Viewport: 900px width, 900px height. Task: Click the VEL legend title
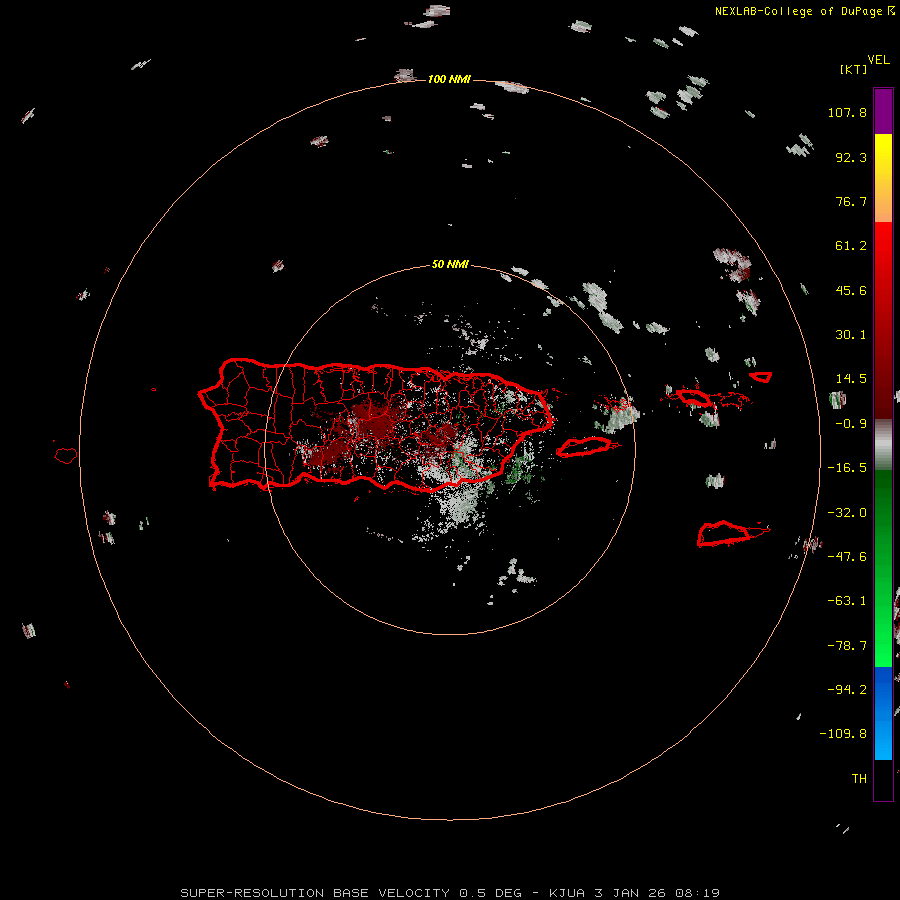(x=878, y=60)
